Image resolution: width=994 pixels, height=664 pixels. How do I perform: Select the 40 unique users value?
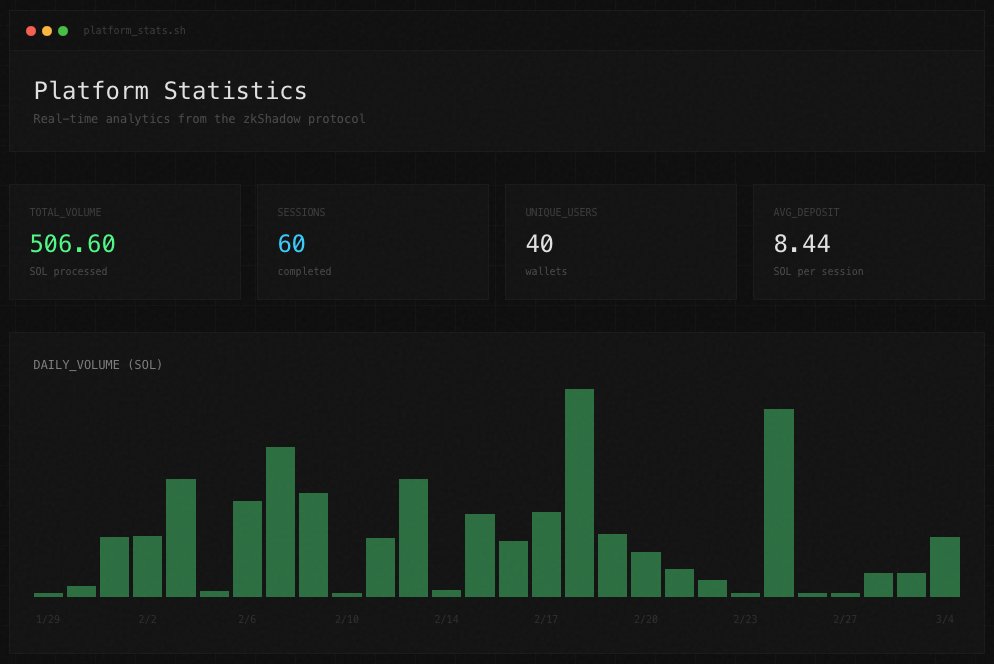(x=539, y=244)
